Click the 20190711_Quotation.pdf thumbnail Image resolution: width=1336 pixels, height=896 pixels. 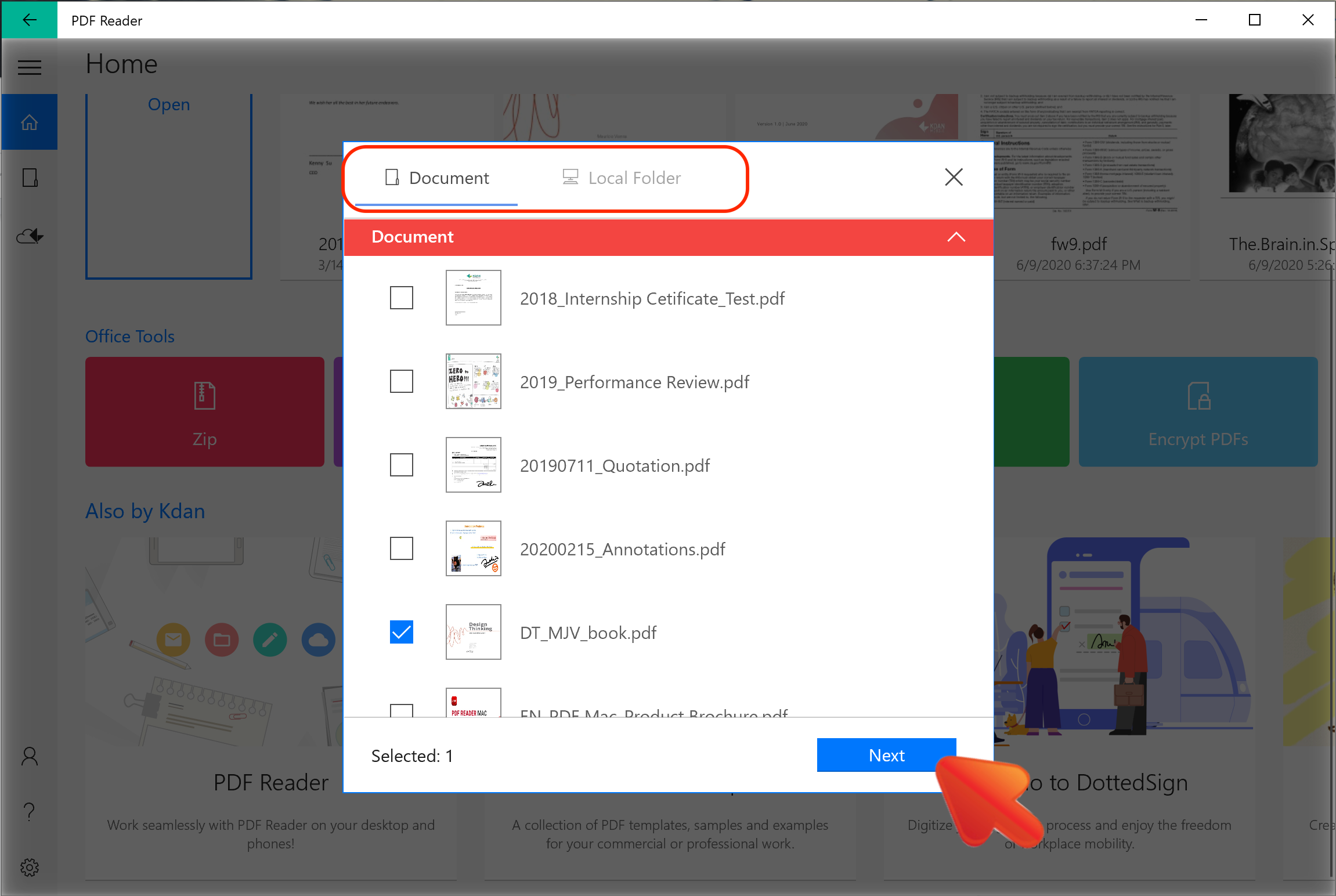(x=473, y=465)
